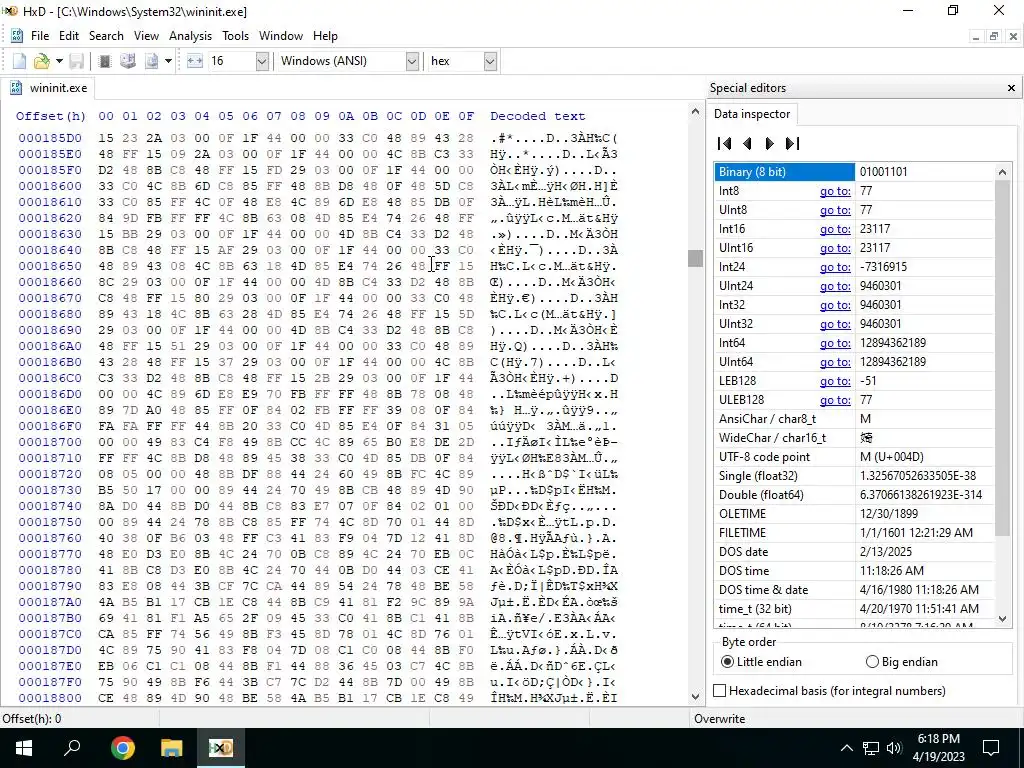Expand the dropdown arrow beside disk image icon
Image resolution: width=1024 pixels, height=768 pixels.
[168, 61]
